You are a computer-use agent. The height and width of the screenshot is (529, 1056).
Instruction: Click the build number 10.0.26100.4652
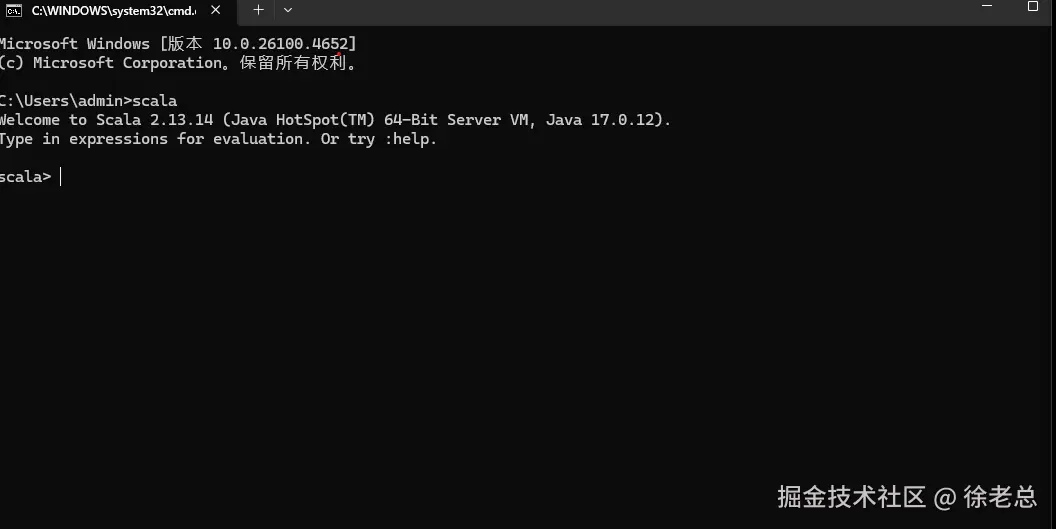pos(280,44)
